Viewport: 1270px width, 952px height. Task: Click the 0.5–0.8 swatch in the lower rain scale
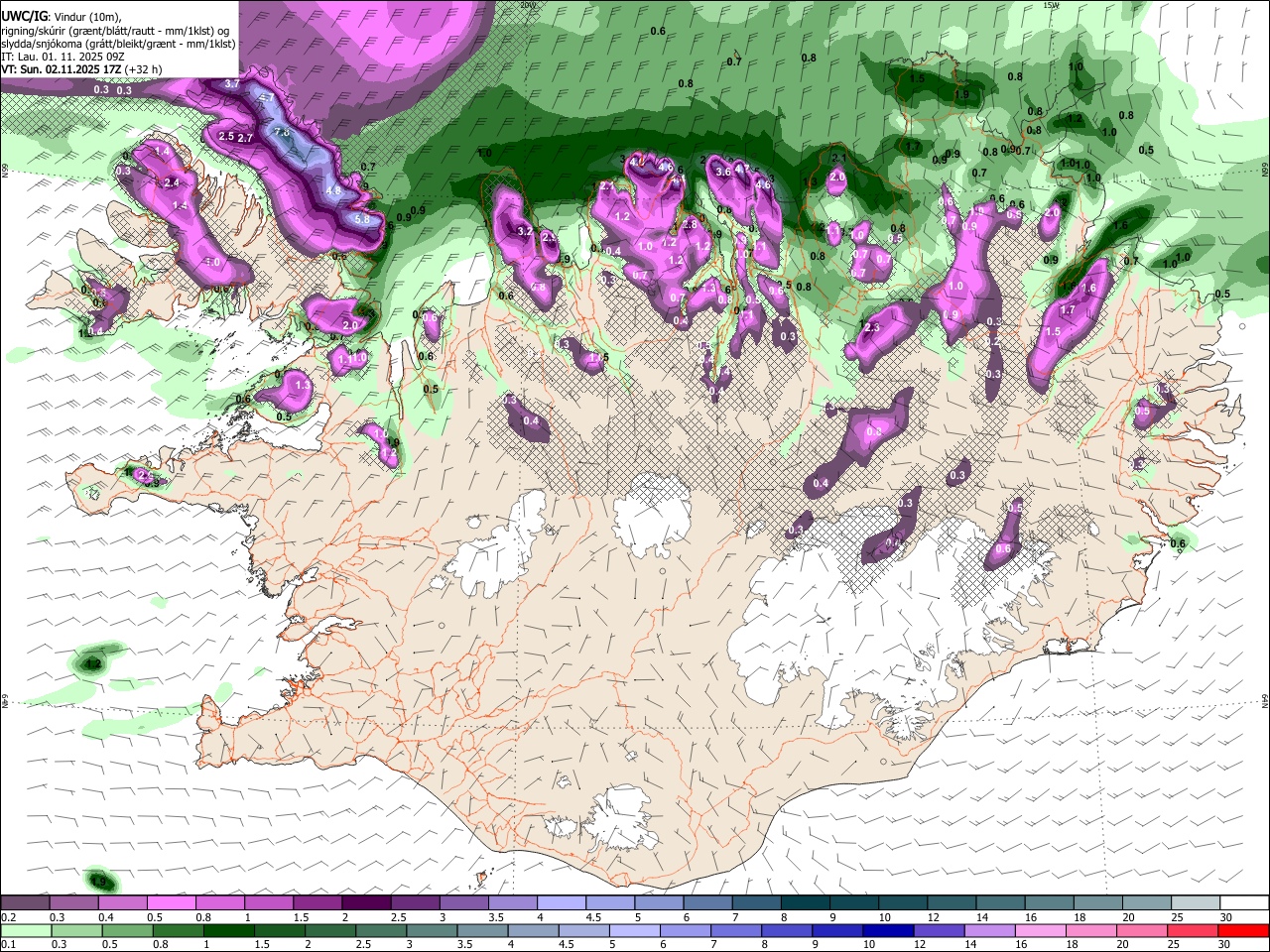pos(129,930)
